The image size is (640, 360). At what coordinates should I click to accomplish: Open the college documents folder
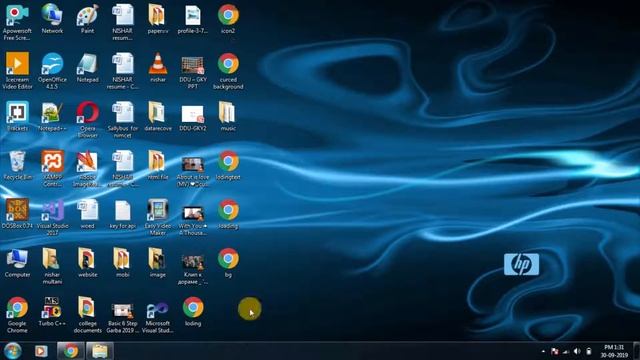[x=87, y=315]
